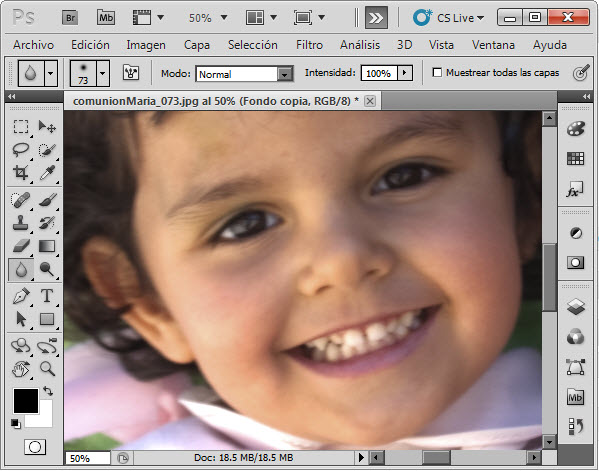599x471 pixels.
Task: Select the Eyedropper tool
Action: tap(47, 173)
